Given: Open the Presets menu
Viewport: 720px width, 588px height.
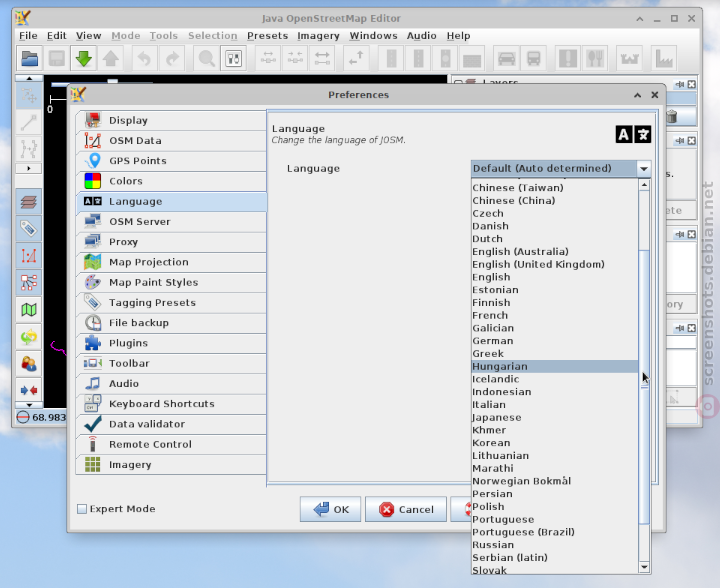Looking at the screenshot, I should pyautogui.click(x=267, y=36).
